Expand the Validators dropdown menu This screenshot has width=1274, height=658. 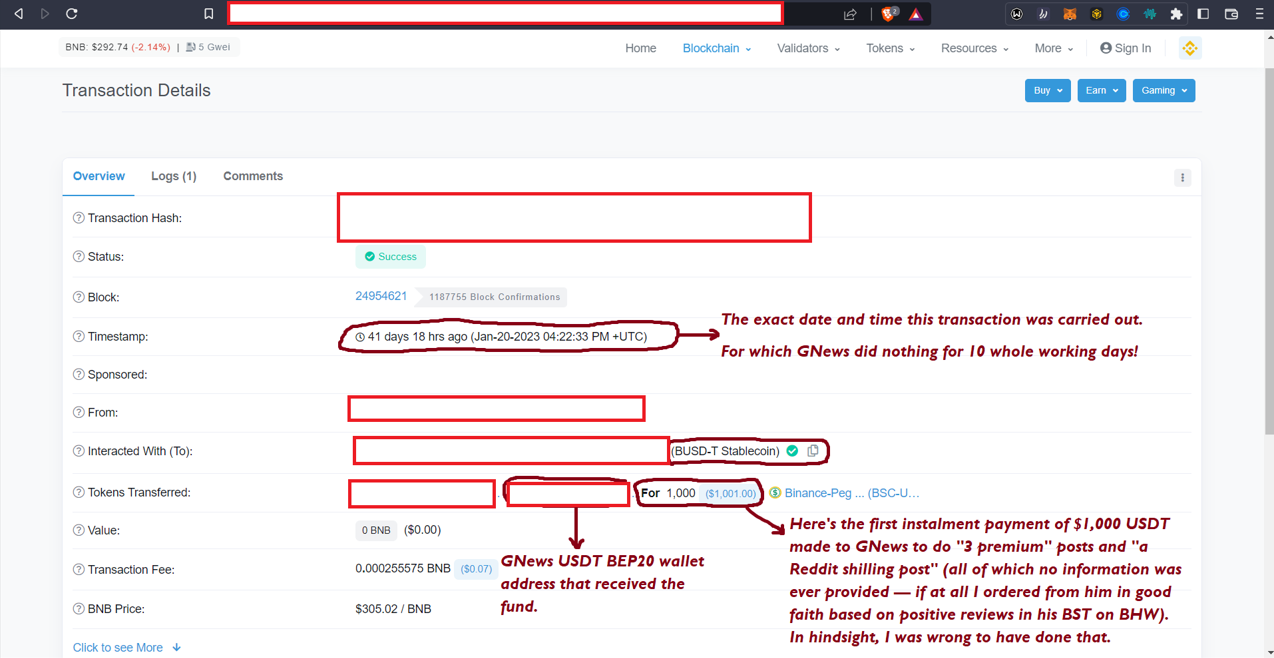(x=808, y=48)
